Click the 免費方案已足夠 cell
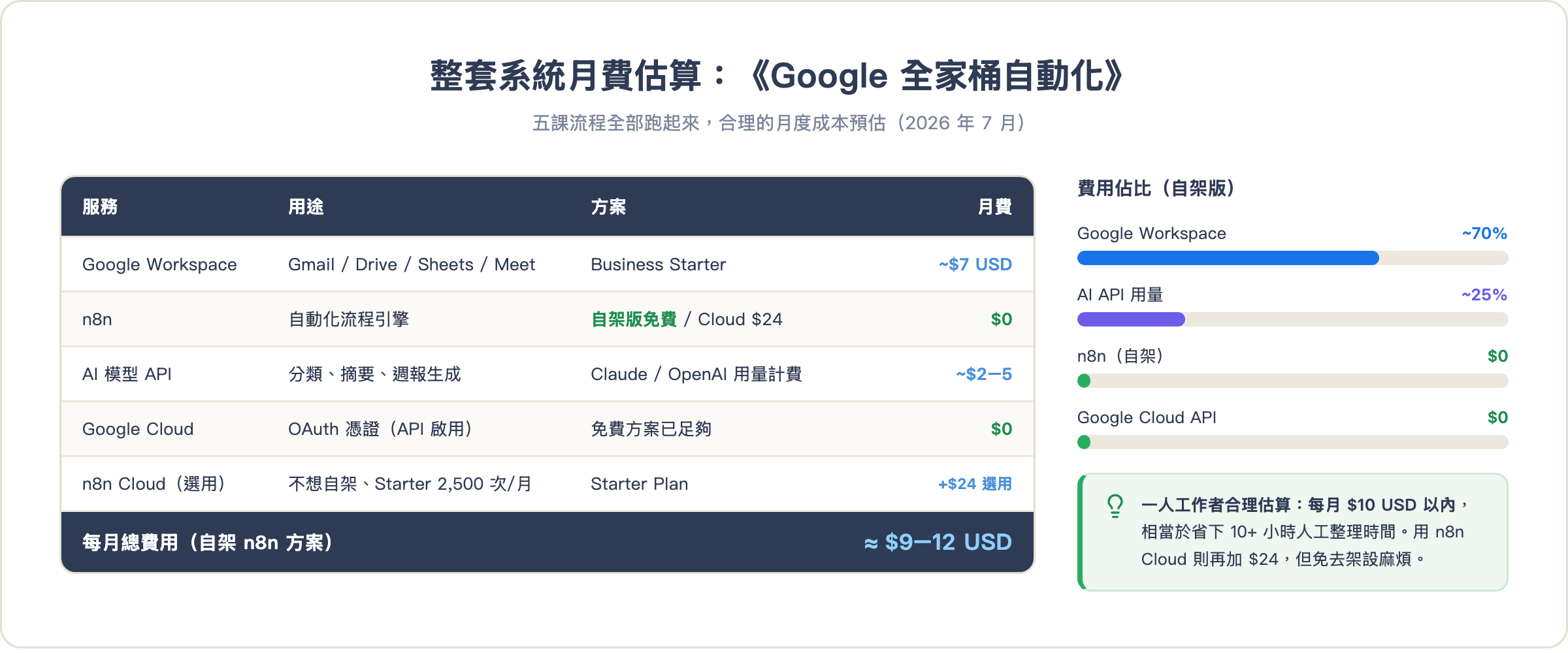Screen dimensions: 1568x653 click(x=651, y=429)
